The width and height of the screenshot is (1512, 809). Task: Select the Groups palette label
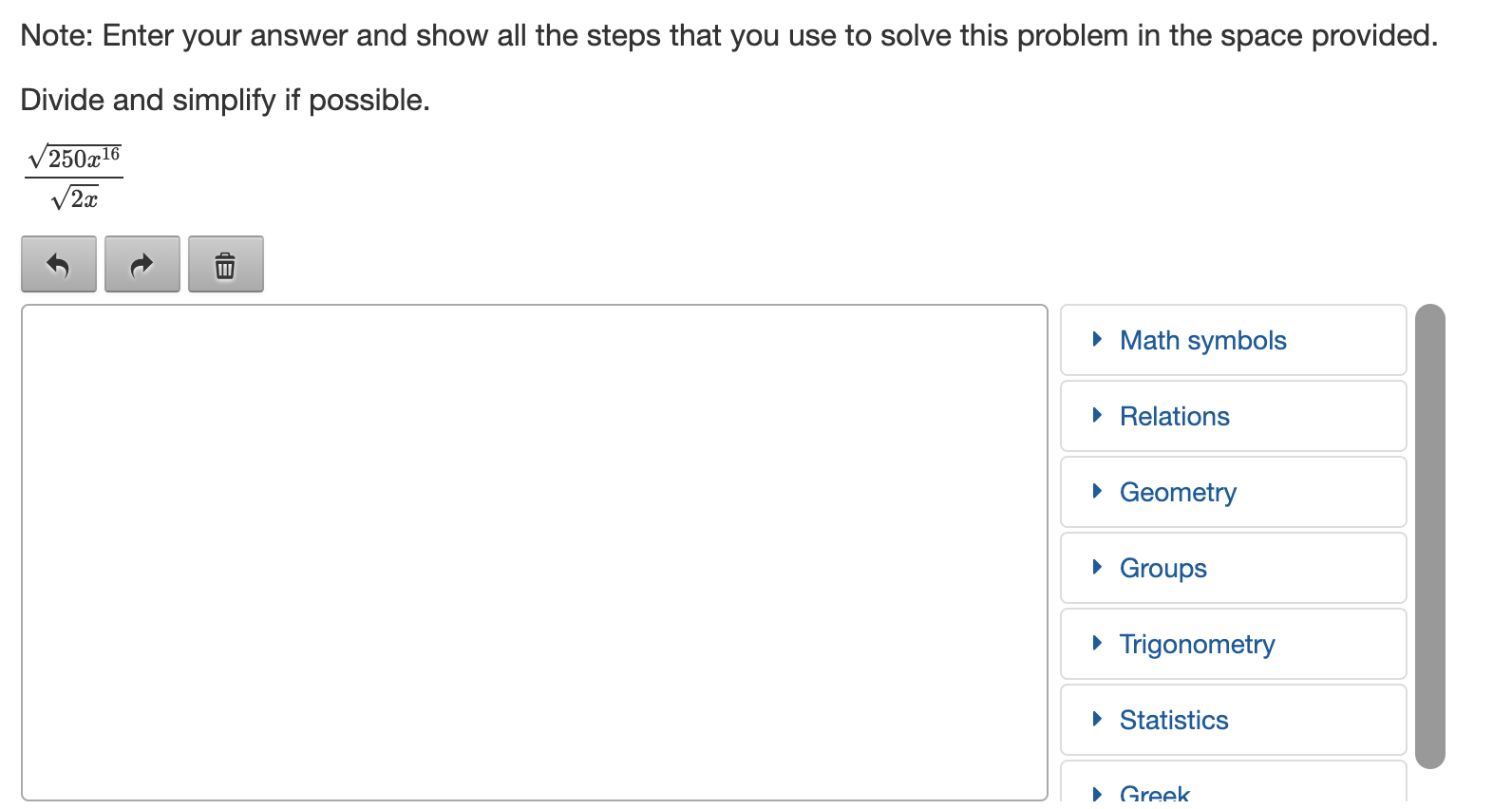pyautogui.click(x=1163, y=569)
